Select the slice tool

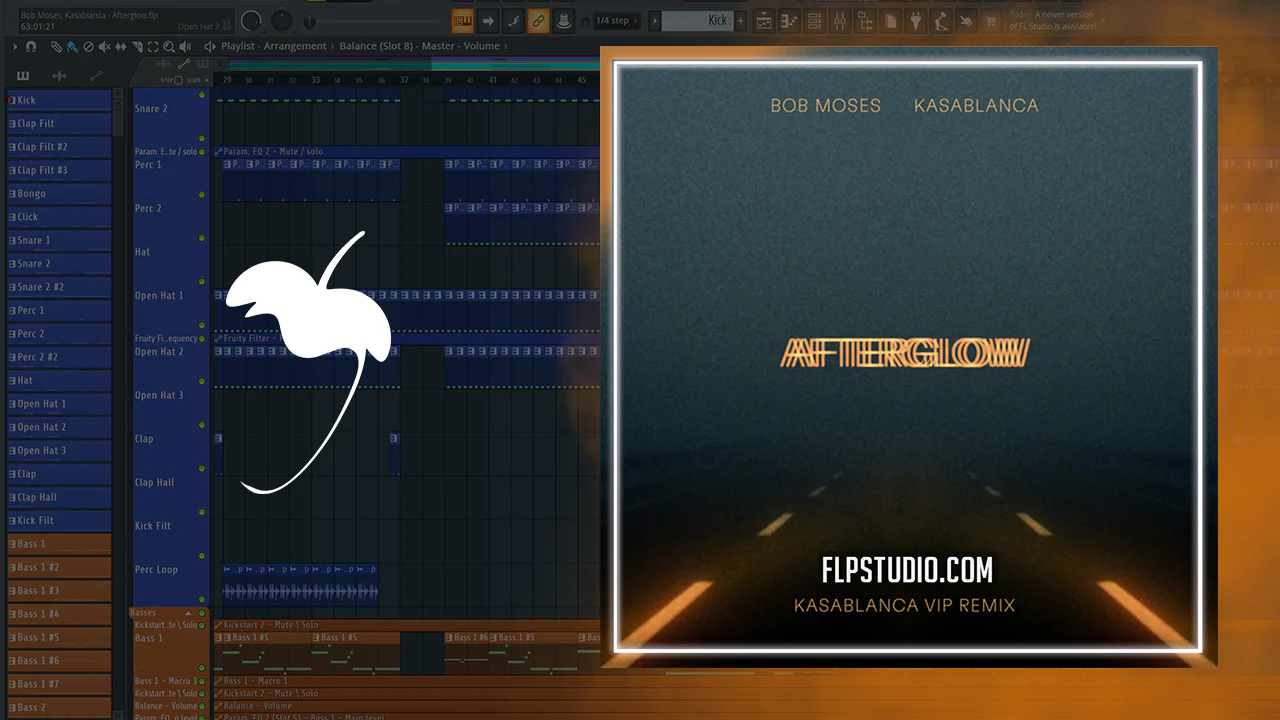click(x=137, y=46)
